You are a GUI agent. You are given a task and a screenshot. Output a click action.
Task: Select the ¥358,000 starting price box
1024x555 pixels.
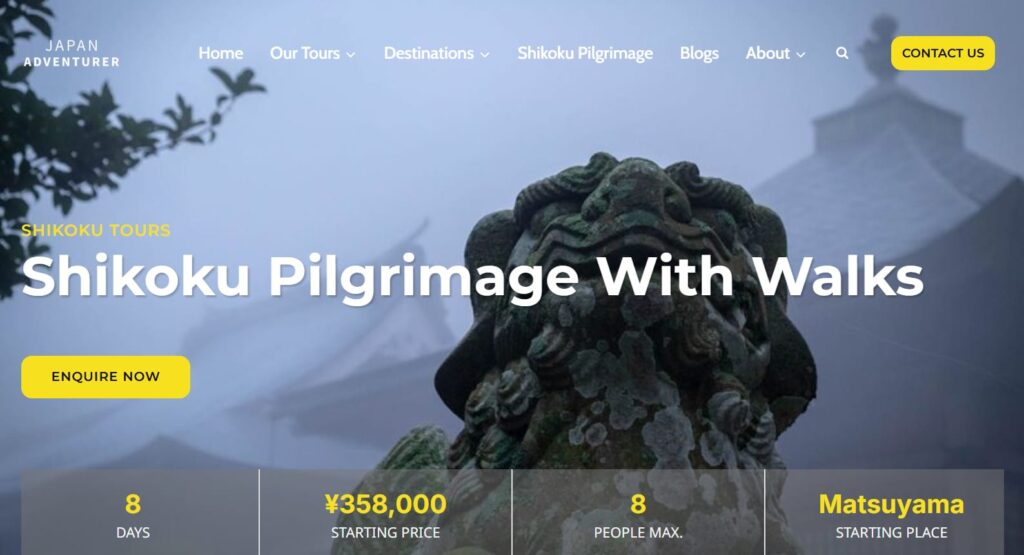point(385,512)
